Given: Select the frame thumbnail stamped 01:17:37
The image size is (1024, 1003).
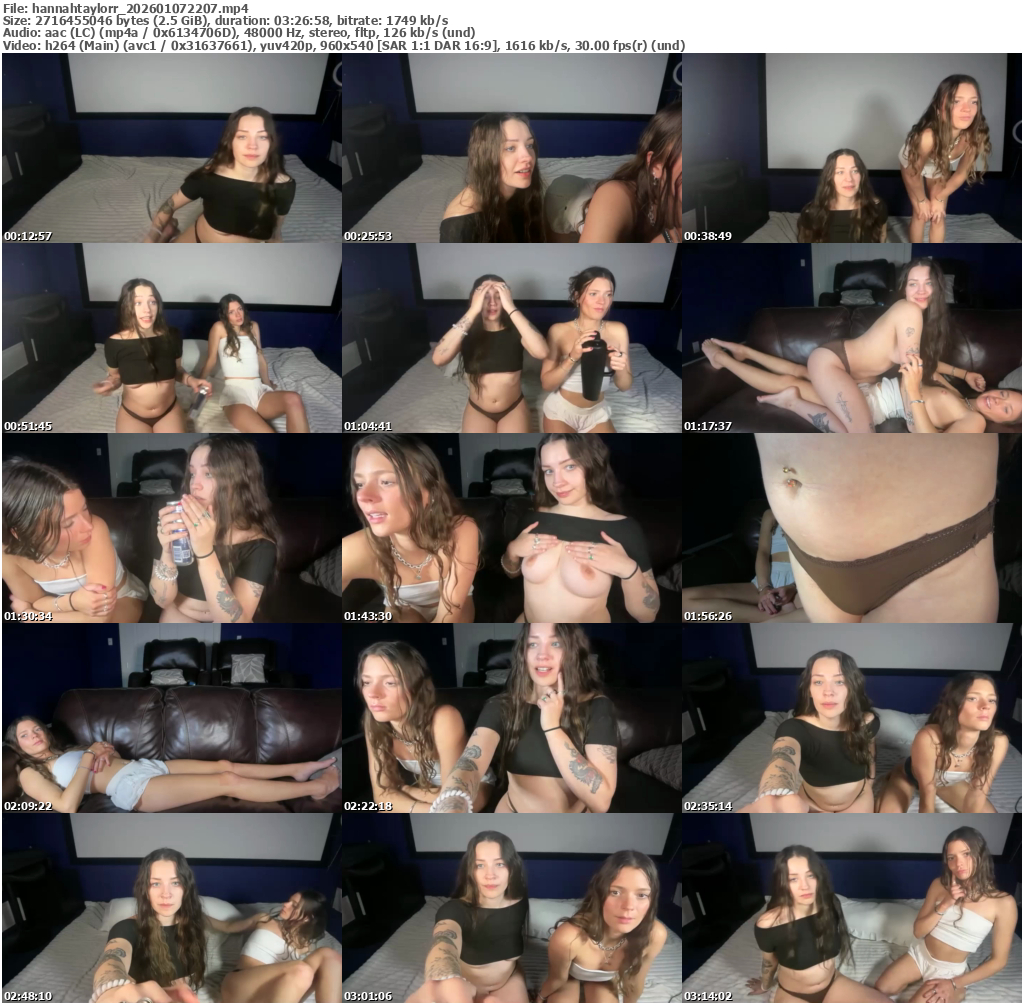Looking at the screenshot, I should pyautogui.click(x=852, y=338).
